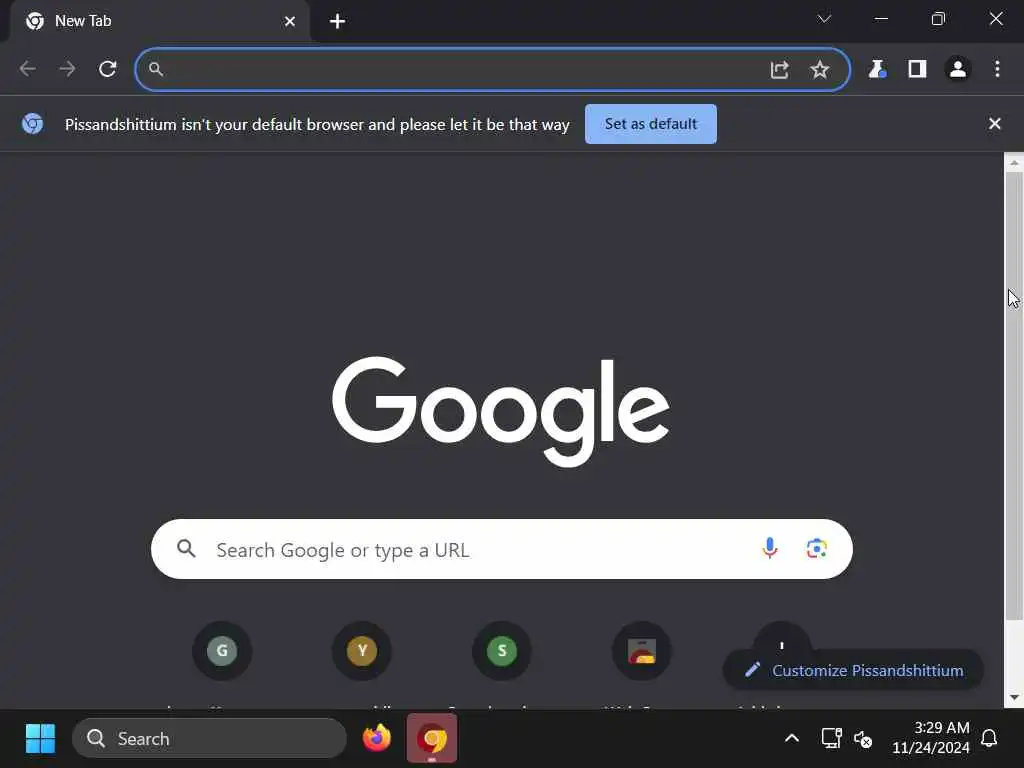Click the taskbar Search box
Image resolution: width=1024 pixels, height=768 pixels.
pyautogui.click(x=209, y=739)
